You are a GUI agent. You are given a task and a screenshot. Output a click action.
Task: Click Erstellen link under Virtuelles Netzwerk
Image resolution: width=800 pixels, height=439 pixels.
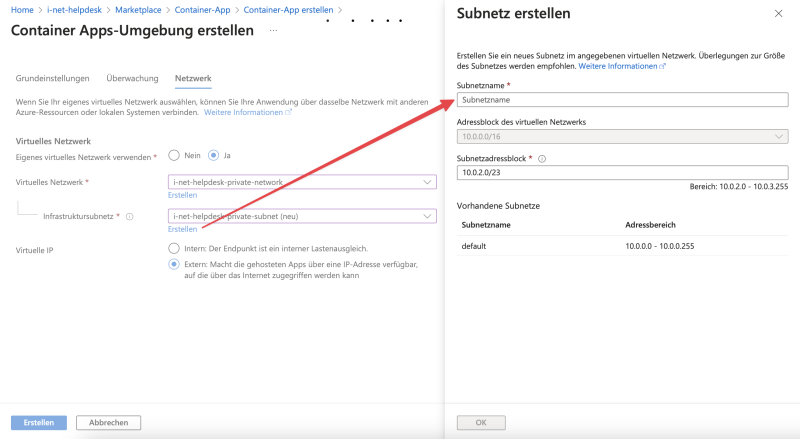182,195
